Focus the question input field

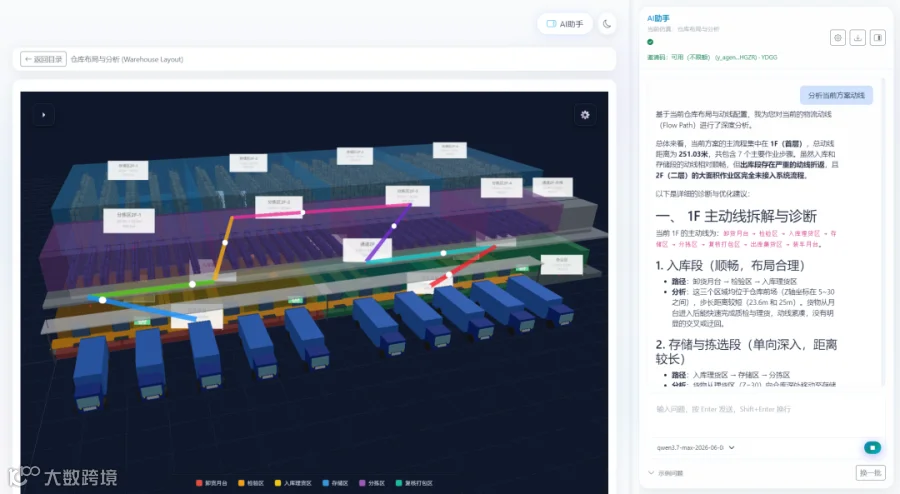(x=763, y=409)
